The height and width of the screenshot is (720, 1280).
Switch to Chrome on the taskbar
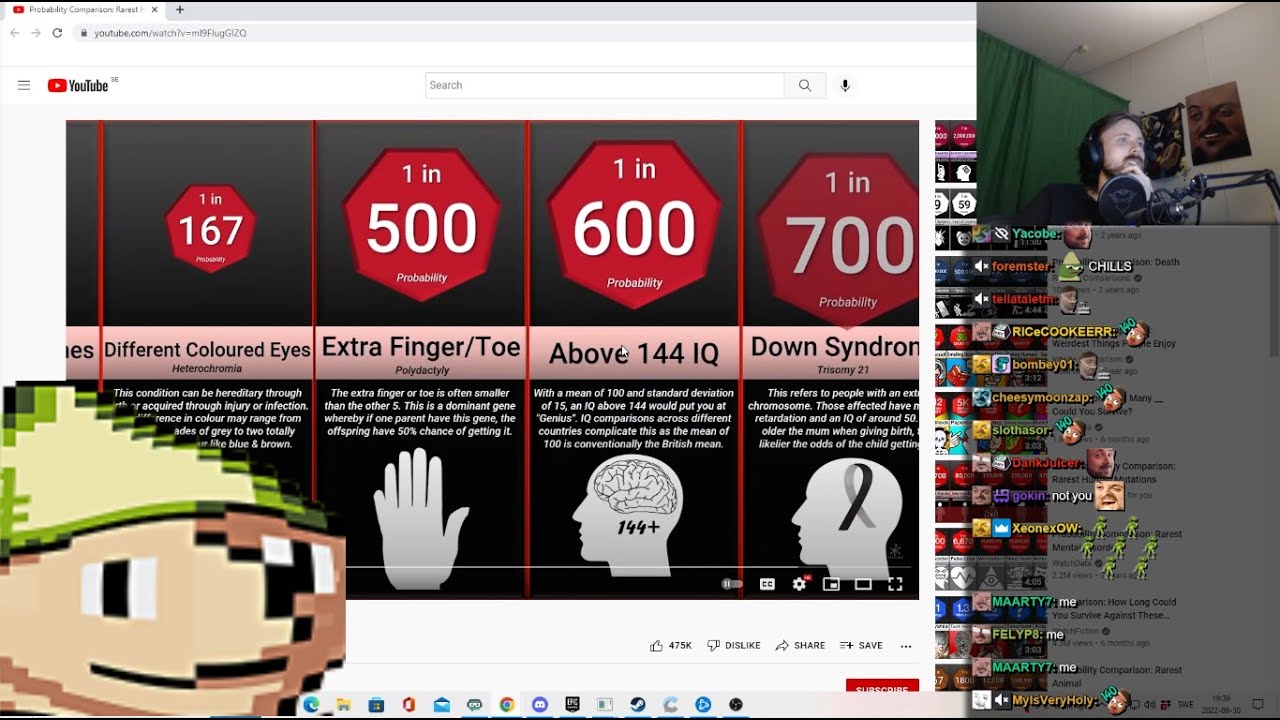coord(507,705)
